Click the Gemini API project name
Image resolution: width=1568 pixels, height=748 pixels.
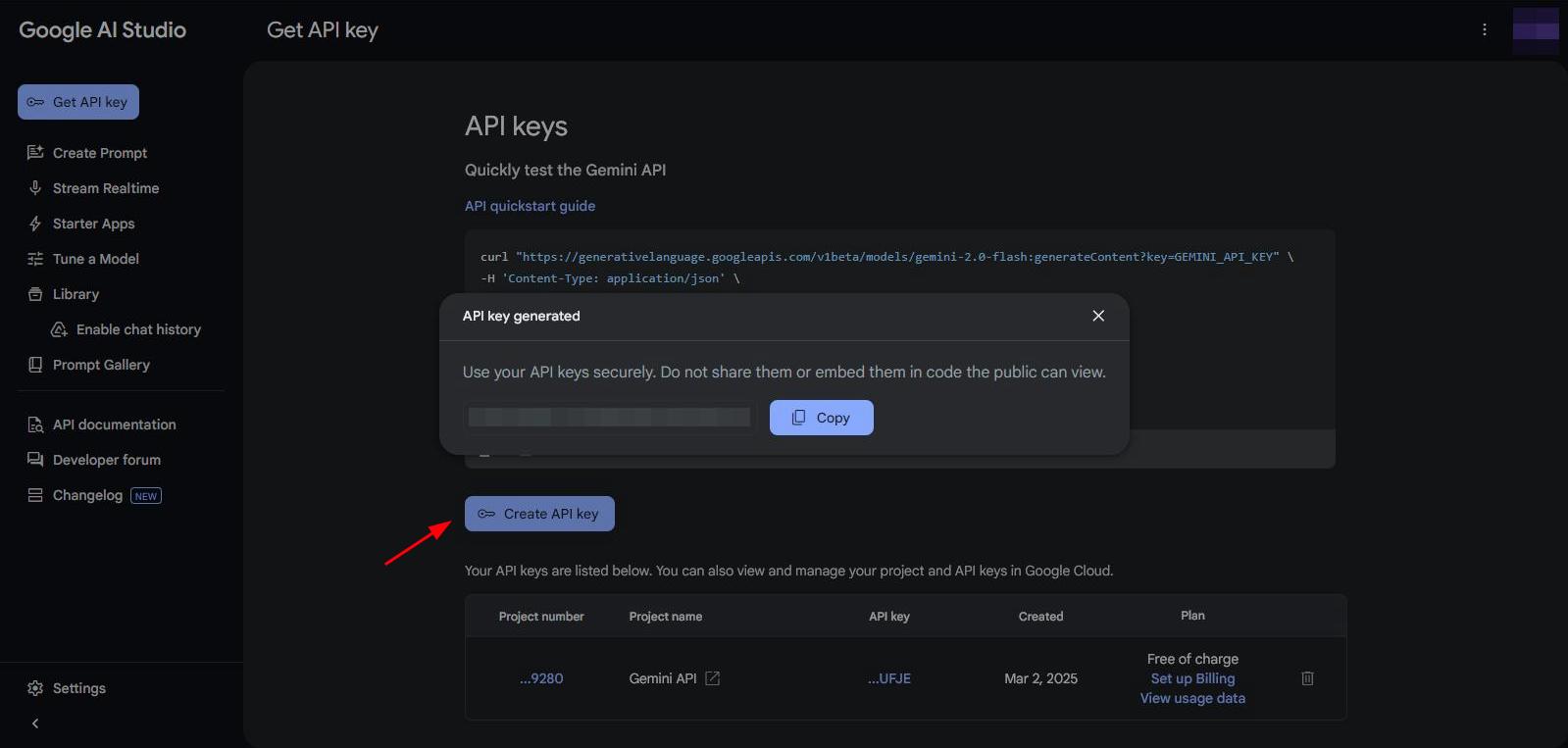(x=663, y=678)
